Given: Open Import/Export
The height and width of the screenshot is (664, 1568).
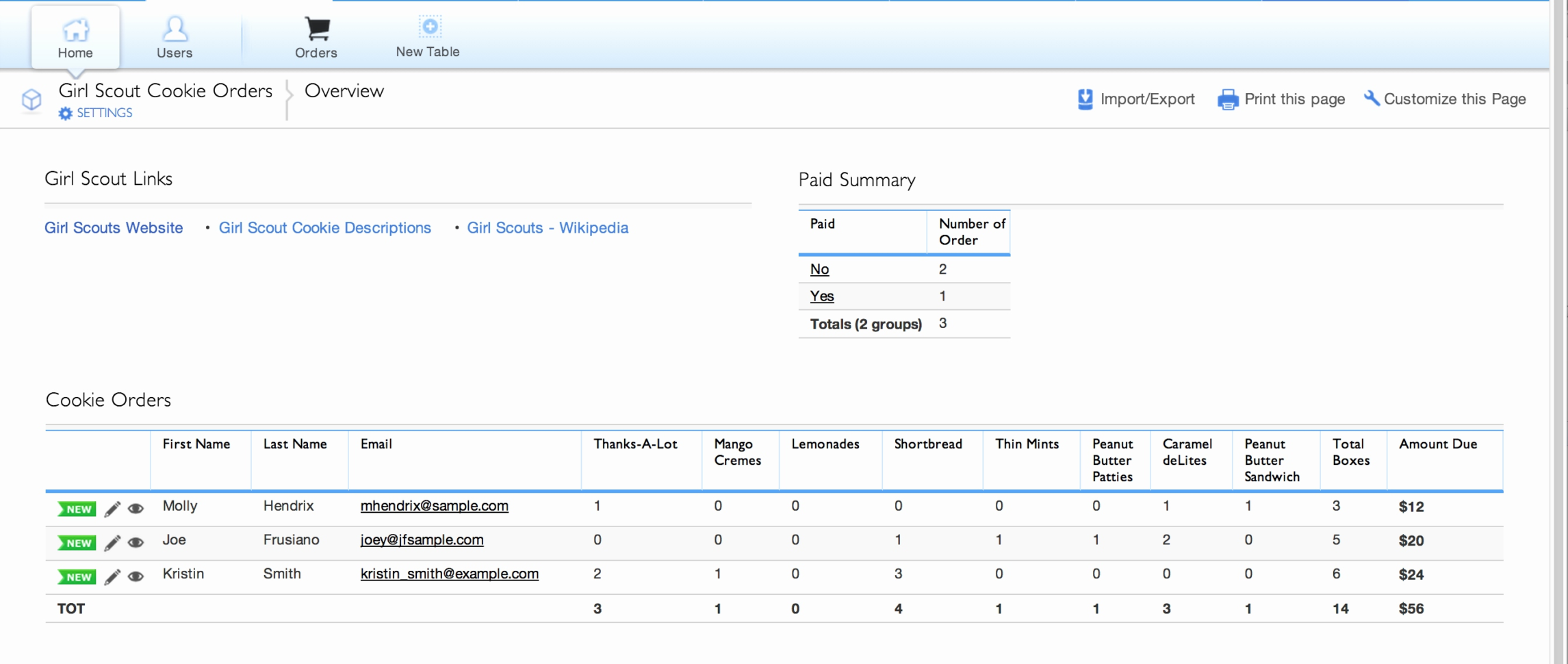Looking at the screenshot, I should [x=1136, y=99].
